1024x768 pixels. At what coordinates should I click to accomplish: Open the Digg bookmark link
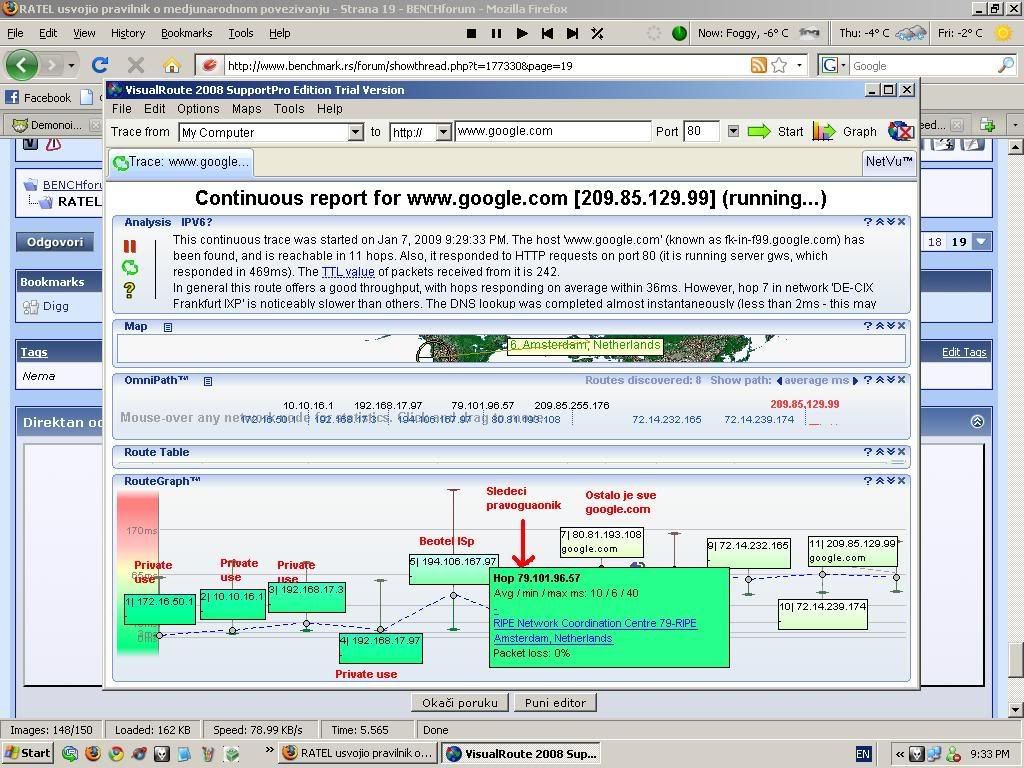click(x=56, y=306)
